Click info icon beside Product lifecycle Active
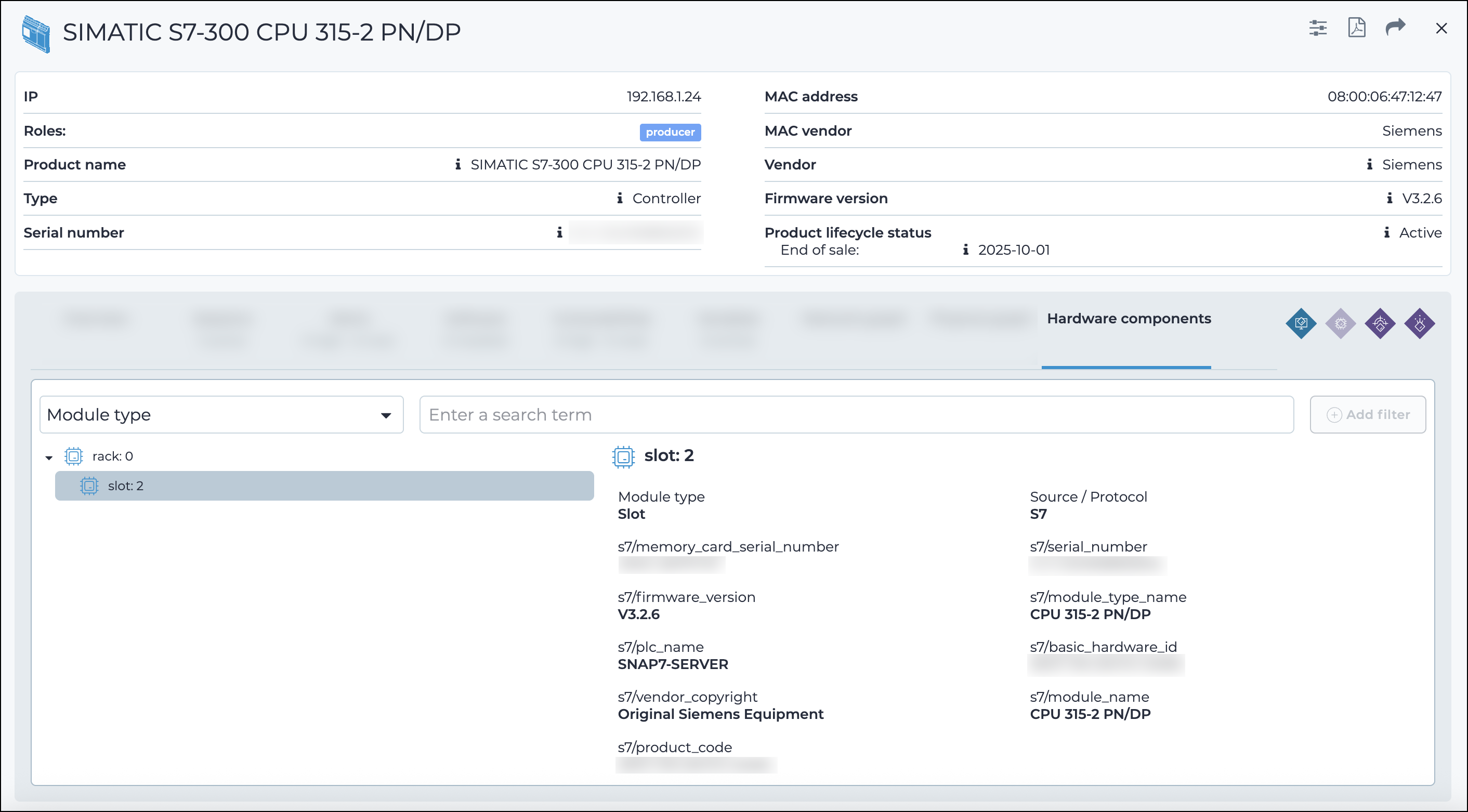The height and width of the screenshot is (812, 1468). (x=1386, y=232)
